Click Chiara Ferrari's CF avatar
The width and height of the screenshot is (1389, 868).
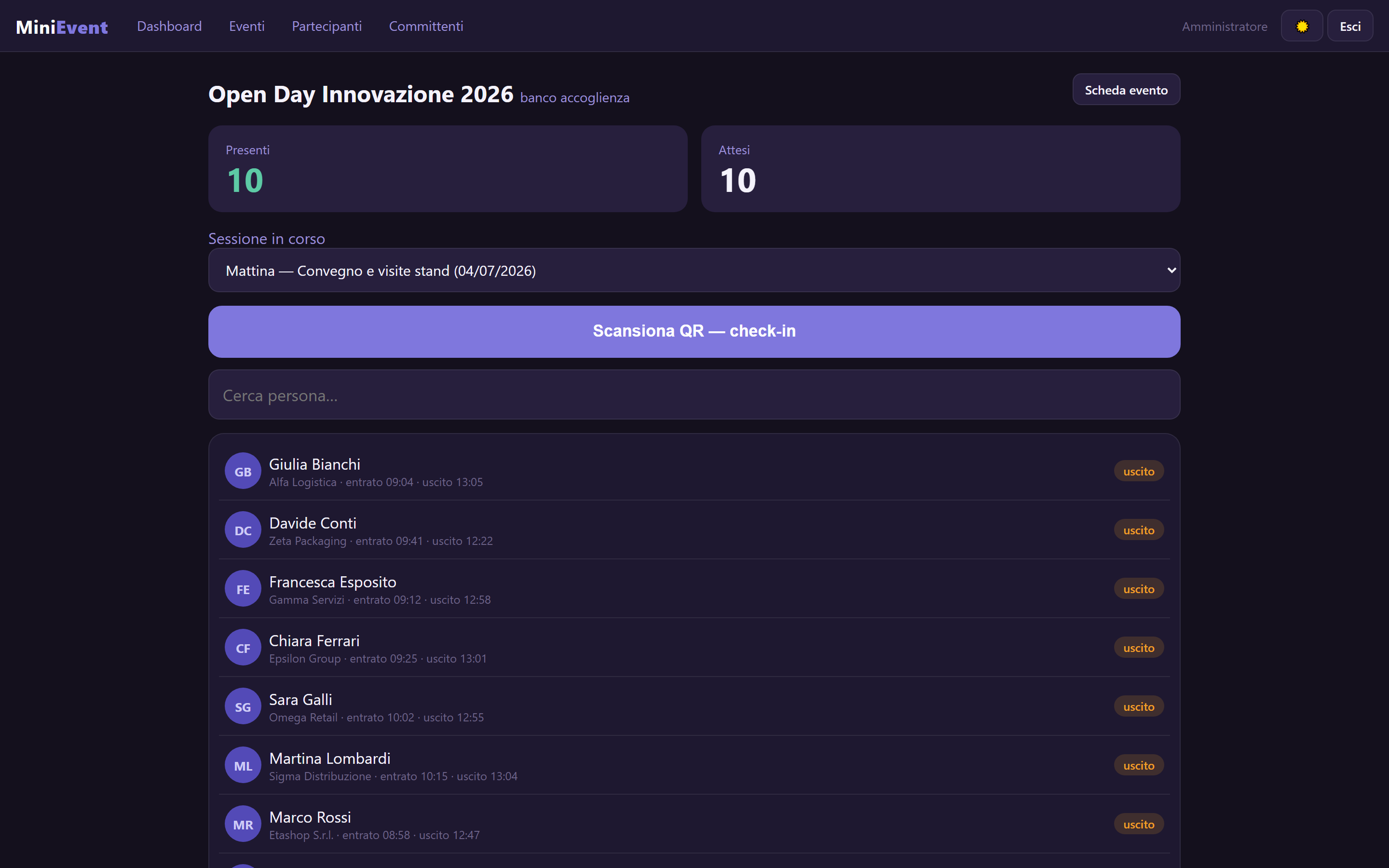tap(243, 648)
